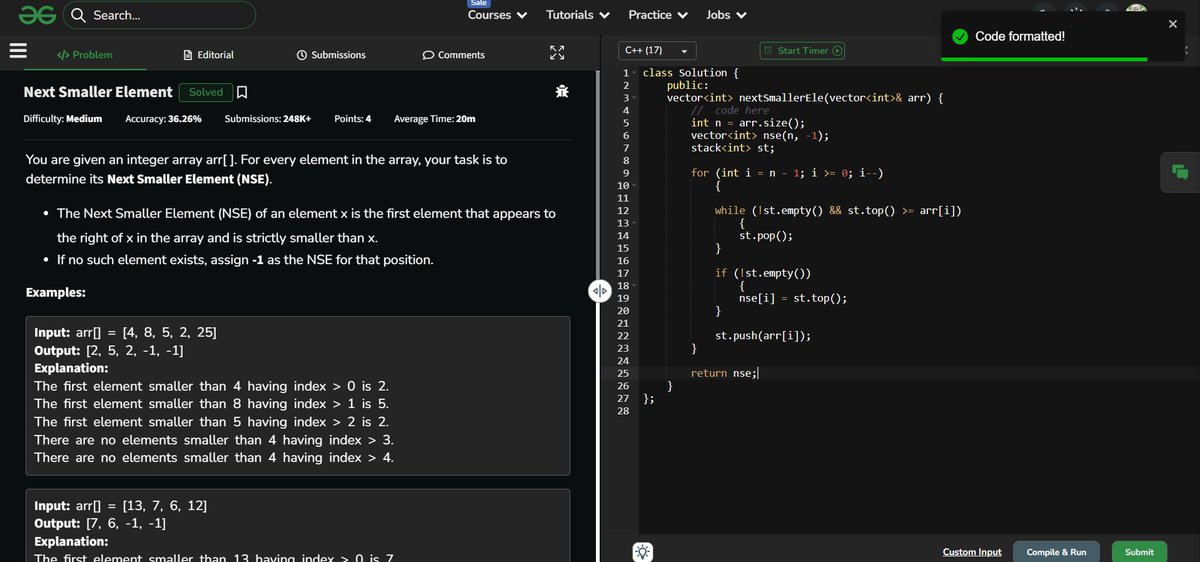Expand problem panel to fullscreen

tap(557, 54)
